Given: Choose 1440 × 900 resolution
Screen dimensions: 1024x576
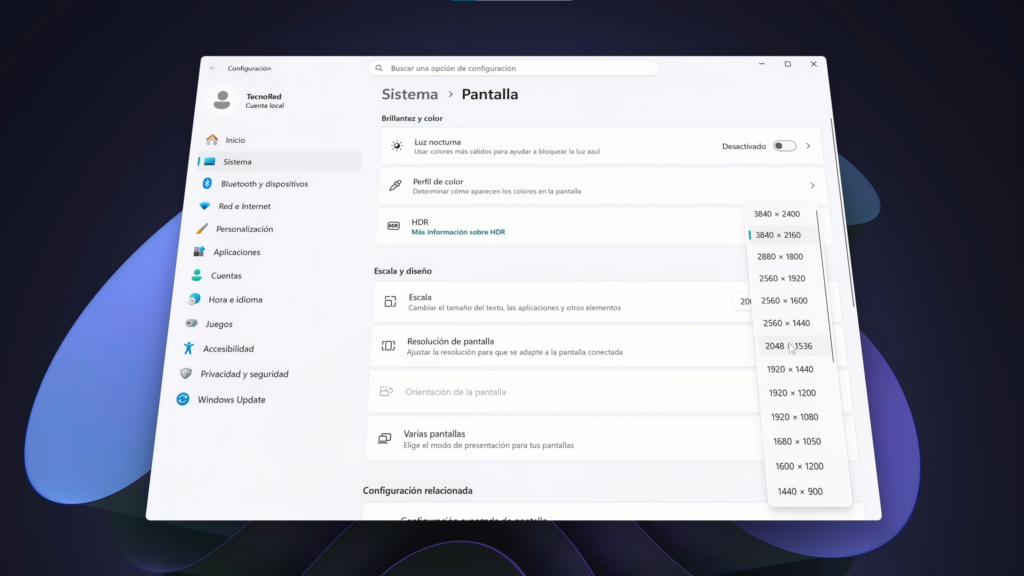Looking at the screenshot, I should [x=800, y=491].
